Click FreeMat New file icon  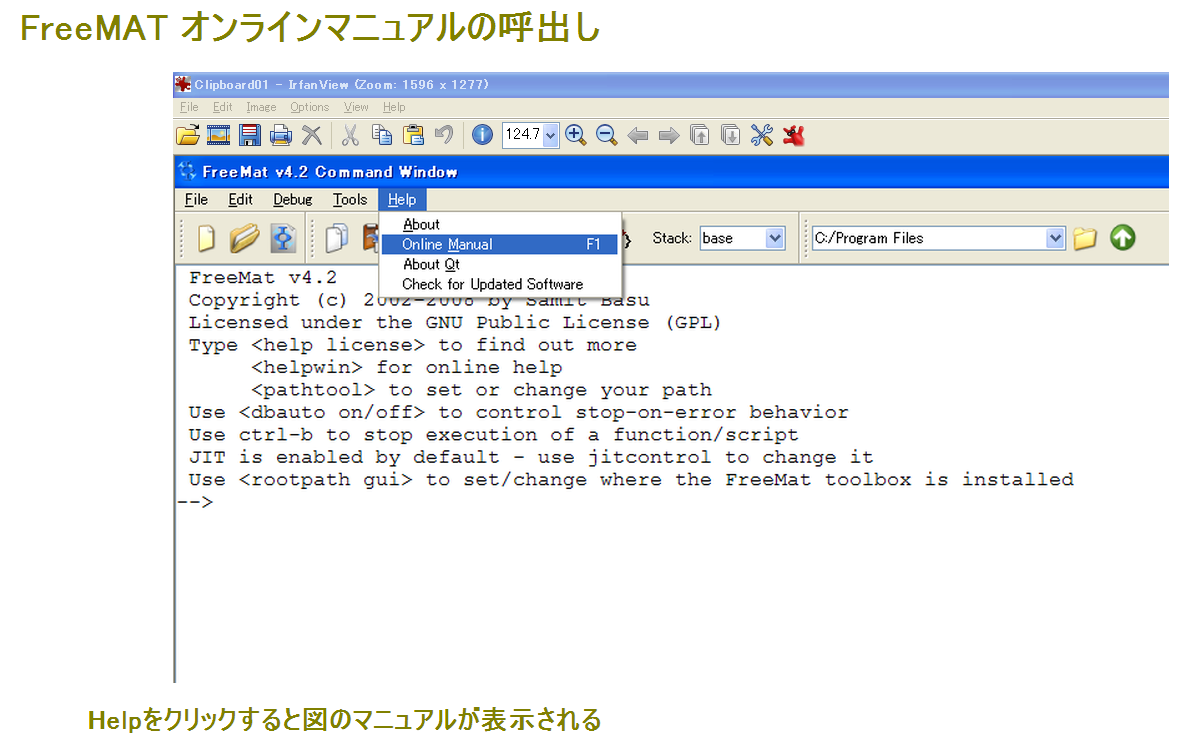[206, 239]
